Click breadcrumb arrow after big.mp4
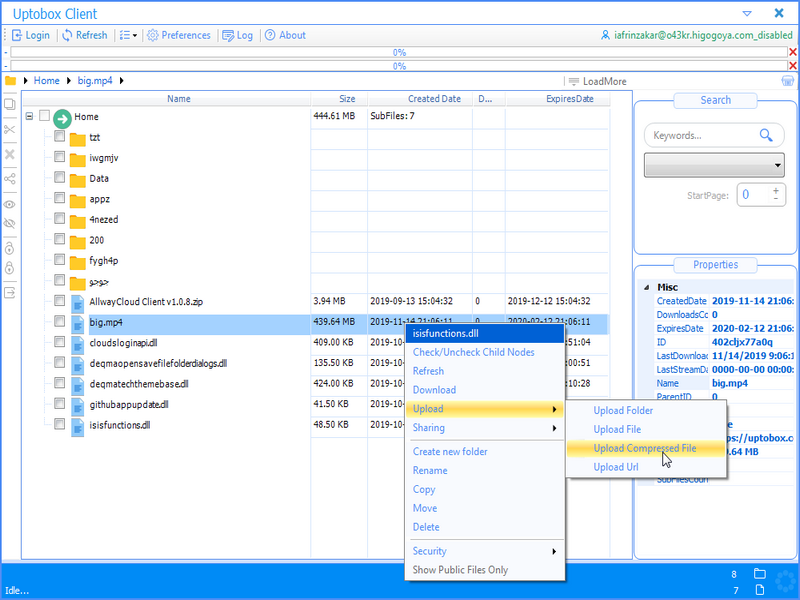 (121, 81)
